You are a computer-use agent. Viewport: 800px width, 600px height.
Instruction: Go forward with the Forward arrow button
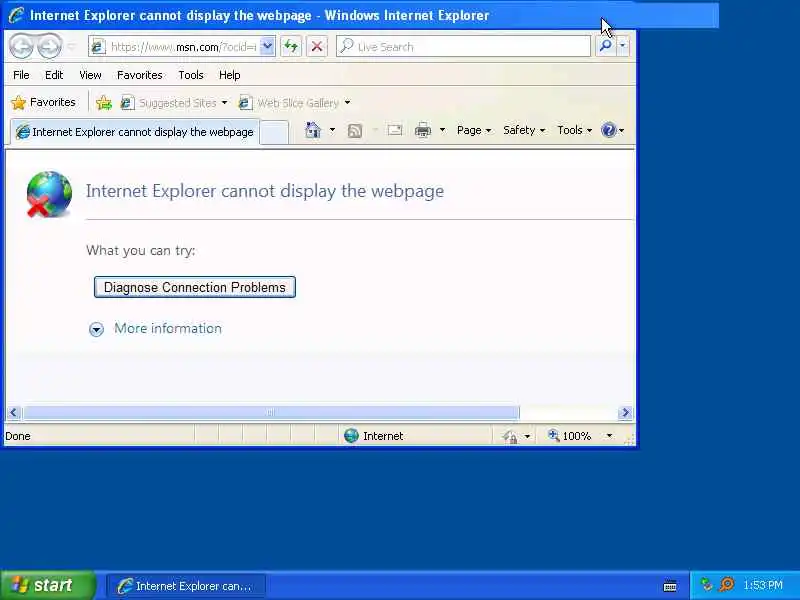pos(49,46)
